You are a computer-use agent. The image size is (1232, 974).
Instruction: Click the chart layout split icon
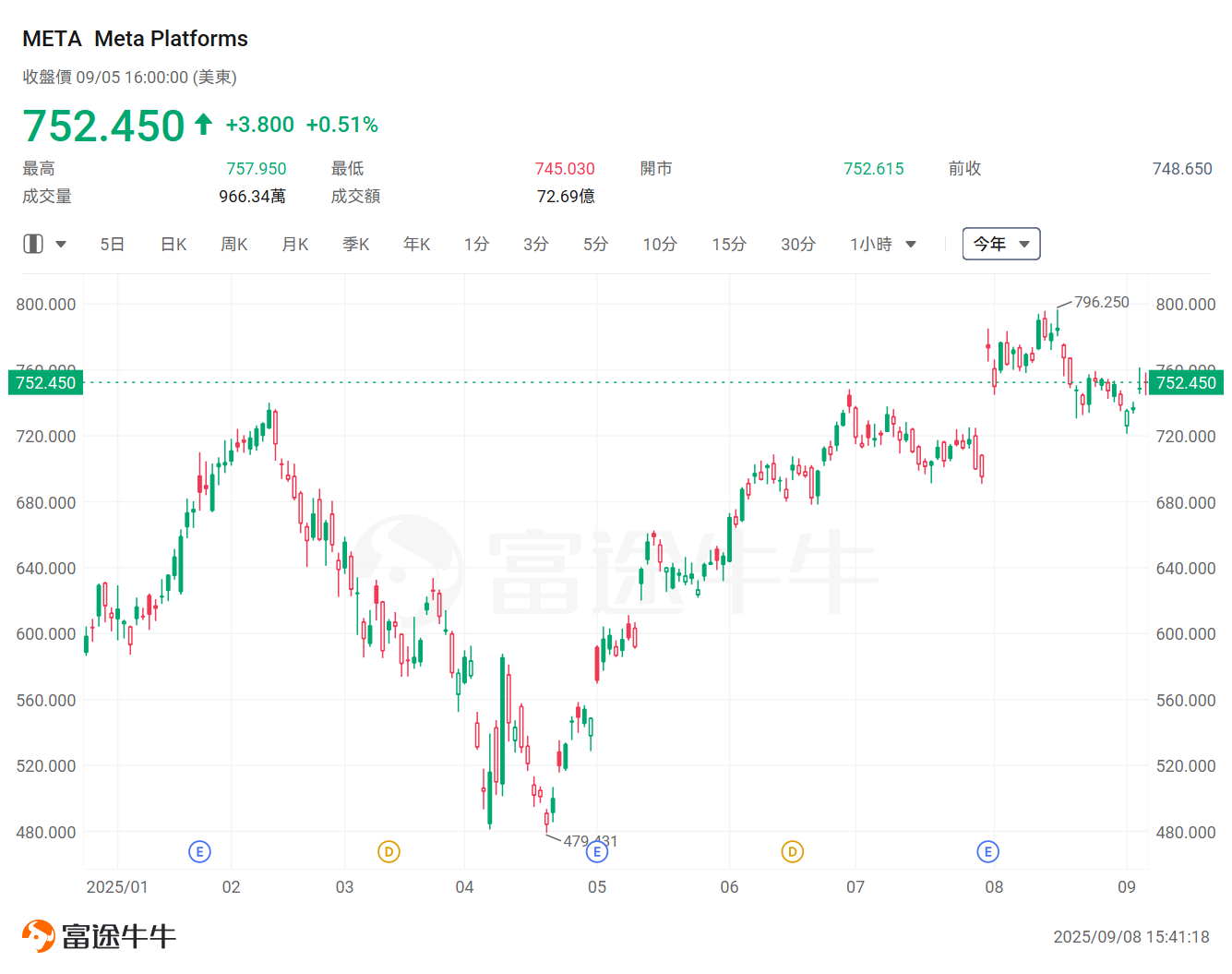coord(33,244)
